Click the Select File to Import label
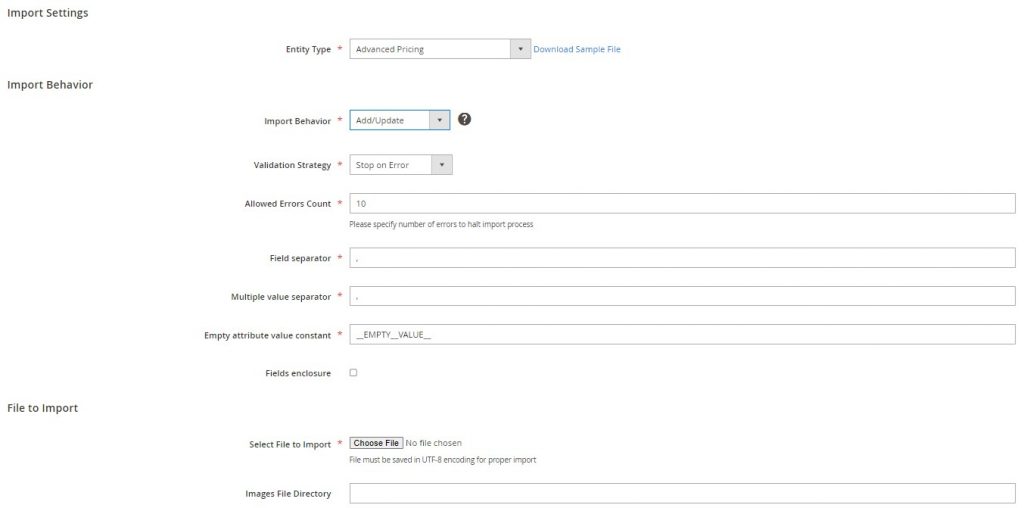The height and width of the screenshot is (508, 1024). tap(290, 445)
